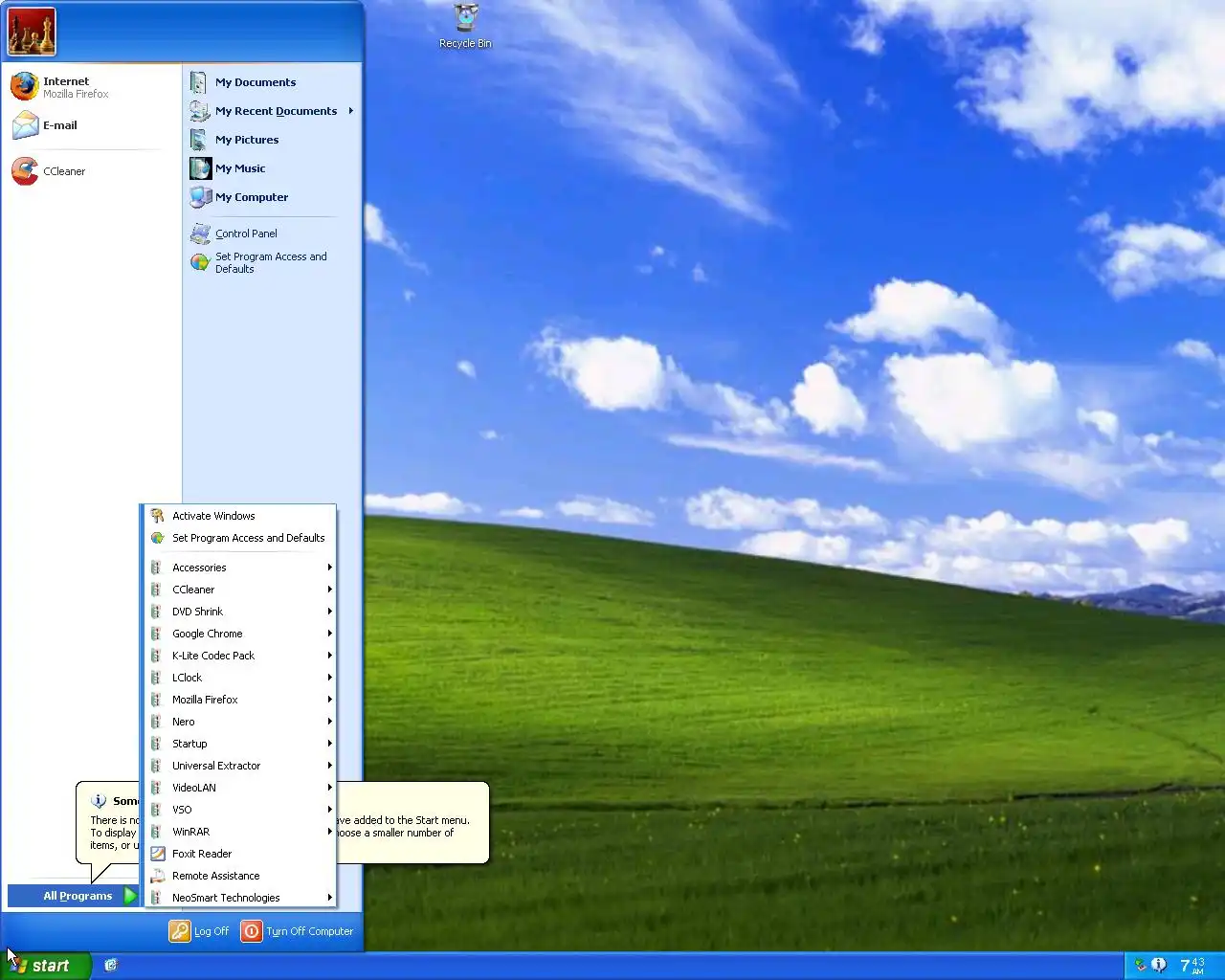Launch CCleaner from its pinned icon

click(25, 171)
